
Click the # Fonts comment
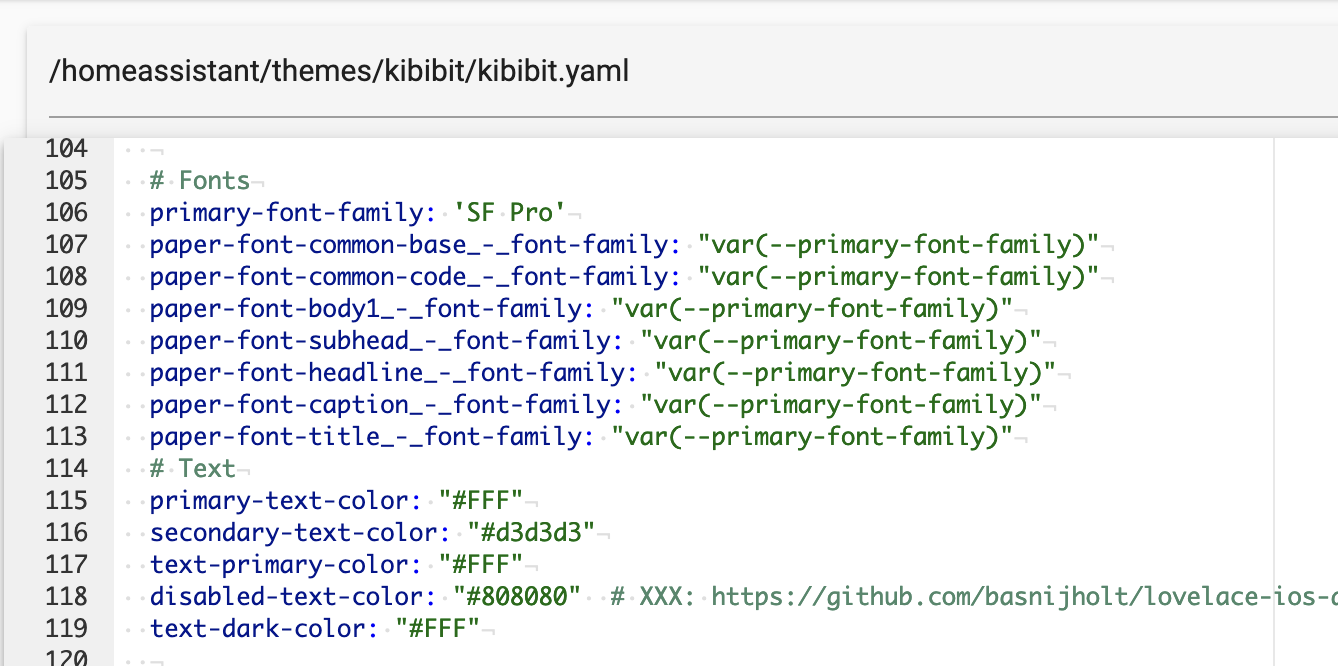(199, 180)
